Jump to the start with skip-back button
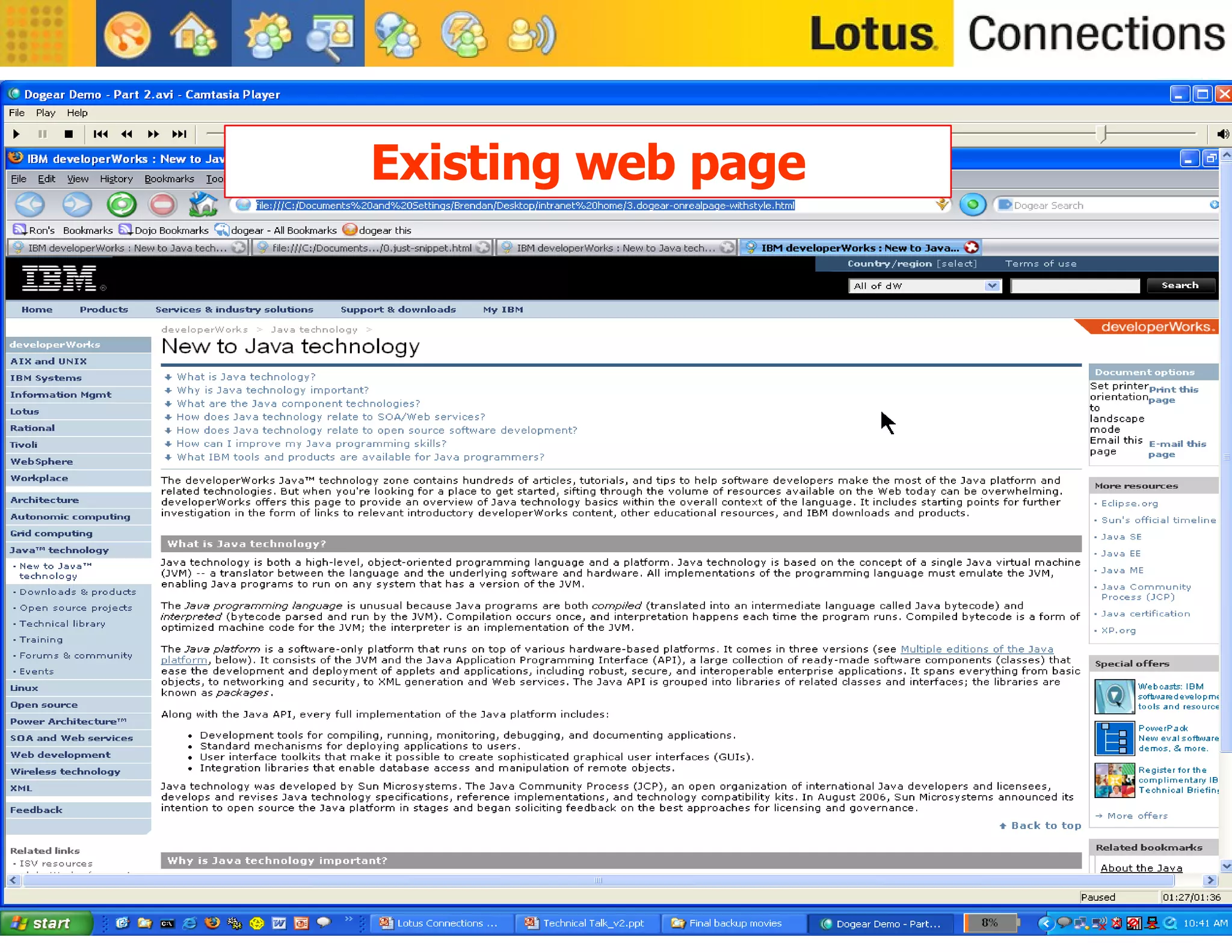The width and height of the screenshot is (1232, 952). click(100, 134)
